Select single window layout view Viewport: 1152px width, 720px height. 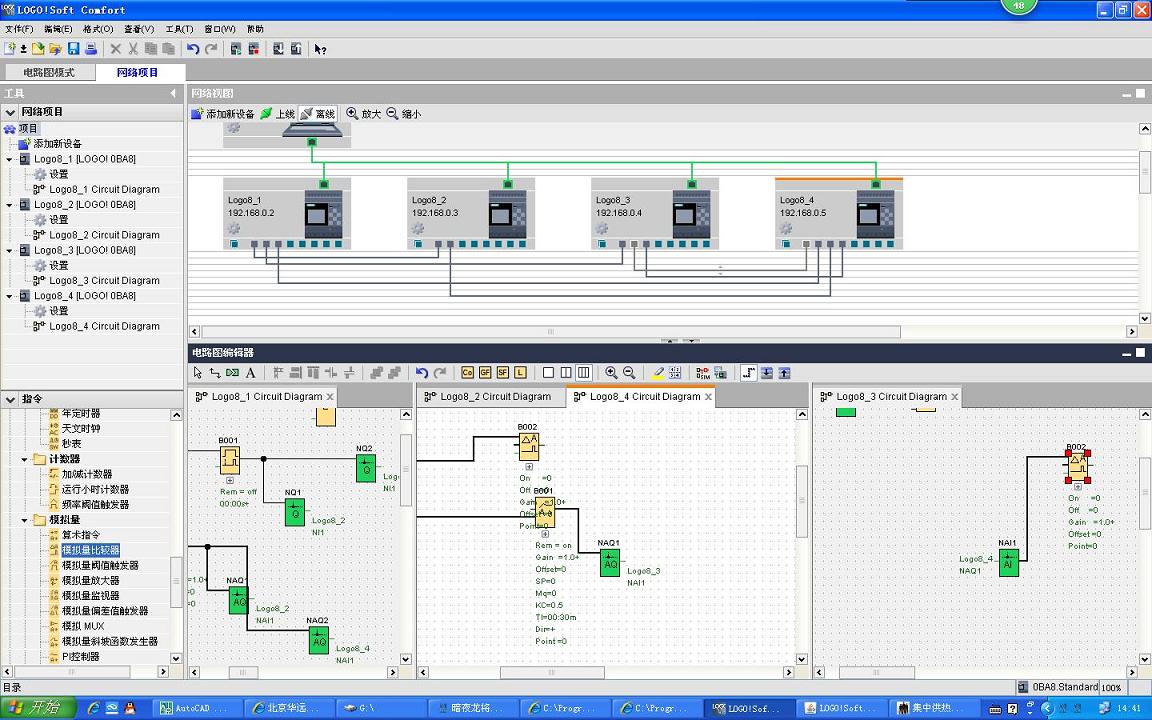click(548, 372)
